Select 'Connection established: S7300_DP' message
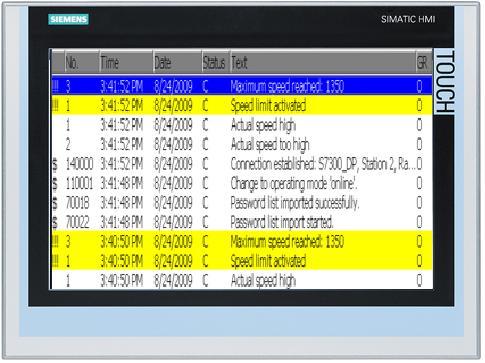 tap(242, 164)
